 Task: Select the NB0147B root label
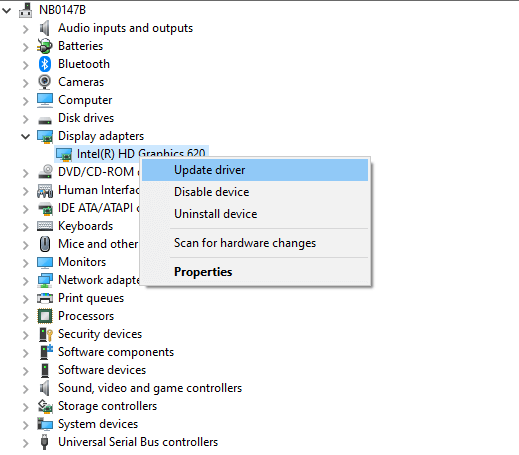pos(62,10)
